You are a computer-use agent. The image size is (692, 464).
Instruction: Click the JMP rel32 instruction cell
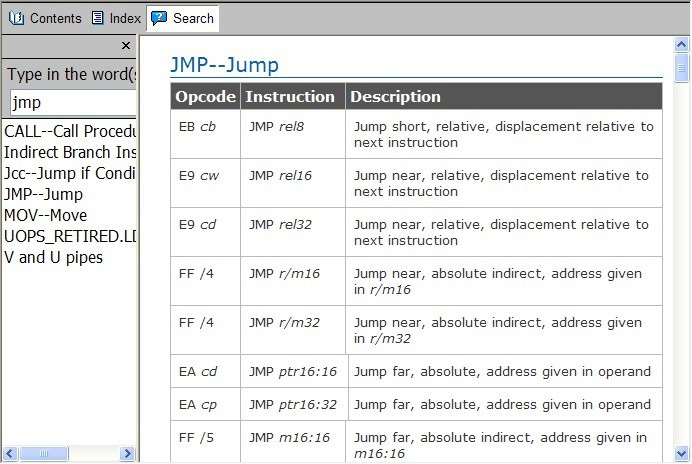pos(293,232)
